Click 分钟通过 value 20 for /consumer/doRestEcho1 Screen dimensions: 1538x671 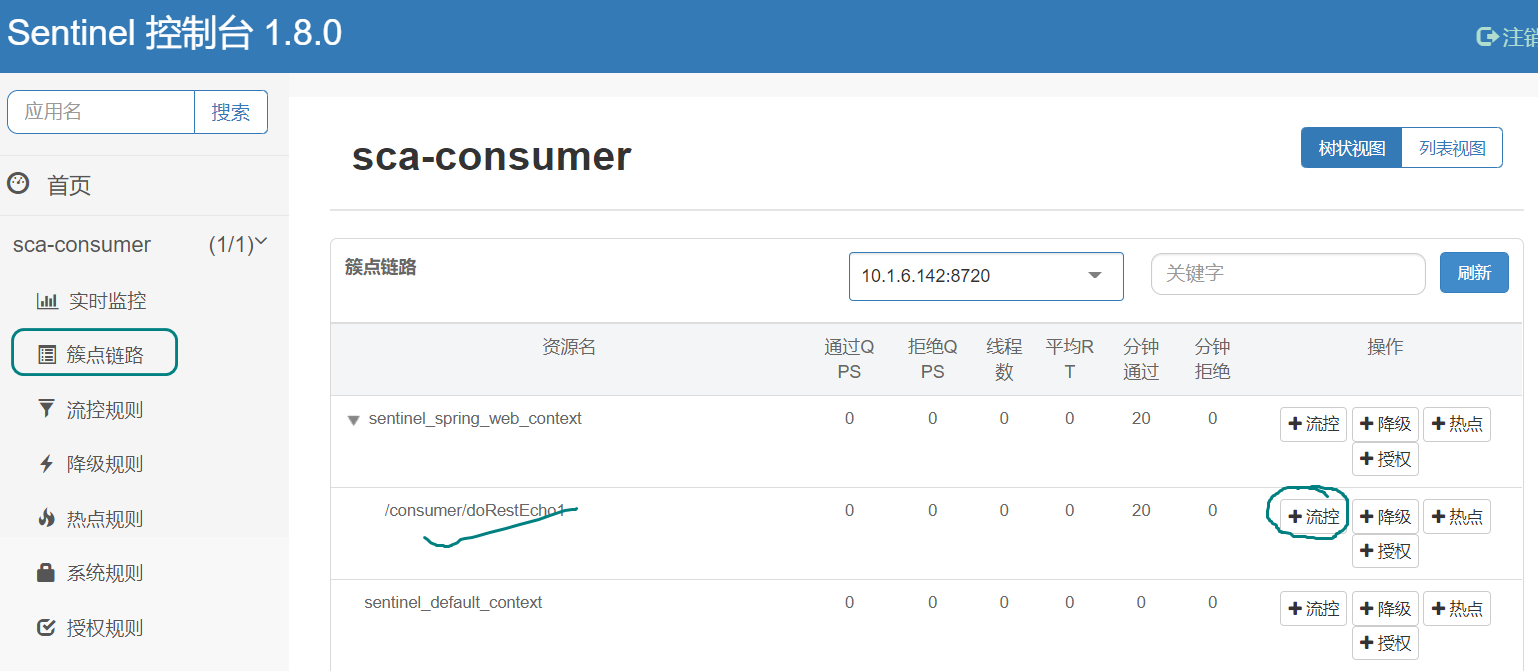pyautogui.click(x=1141, y=510)
